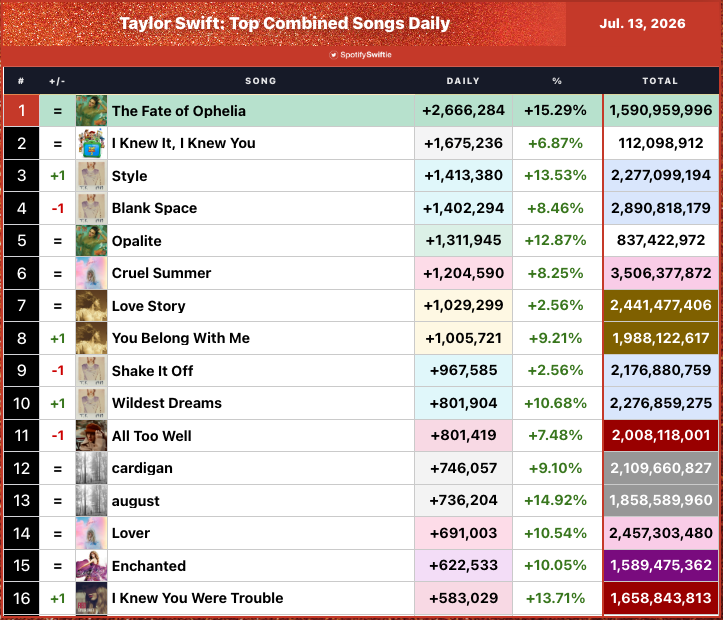Click total streams 2,008,118,001

click(x=661, y=436)
